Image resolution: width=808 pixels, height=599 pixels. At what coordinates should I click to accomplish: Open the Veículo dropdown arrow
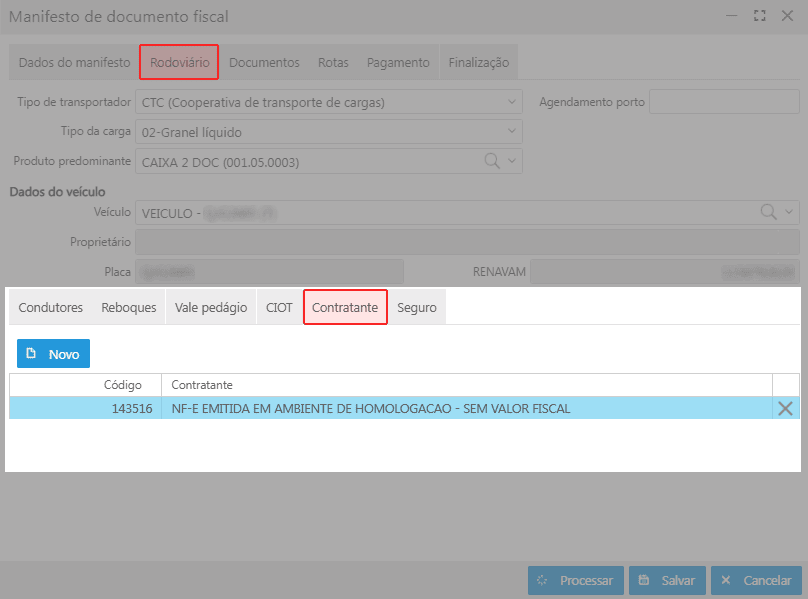789,212
